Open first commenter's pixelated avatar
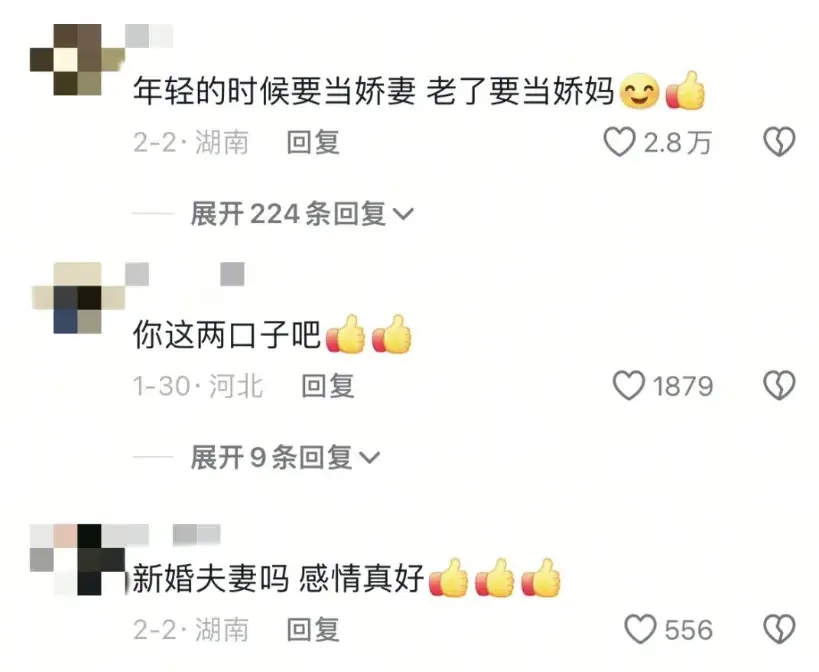This screenshot has width=819, height=672. coord(77,60)
